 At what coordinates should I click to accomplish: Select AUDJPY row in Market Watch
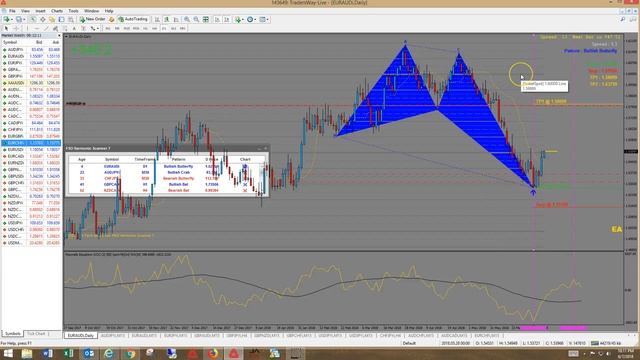(x=31, y=50)
